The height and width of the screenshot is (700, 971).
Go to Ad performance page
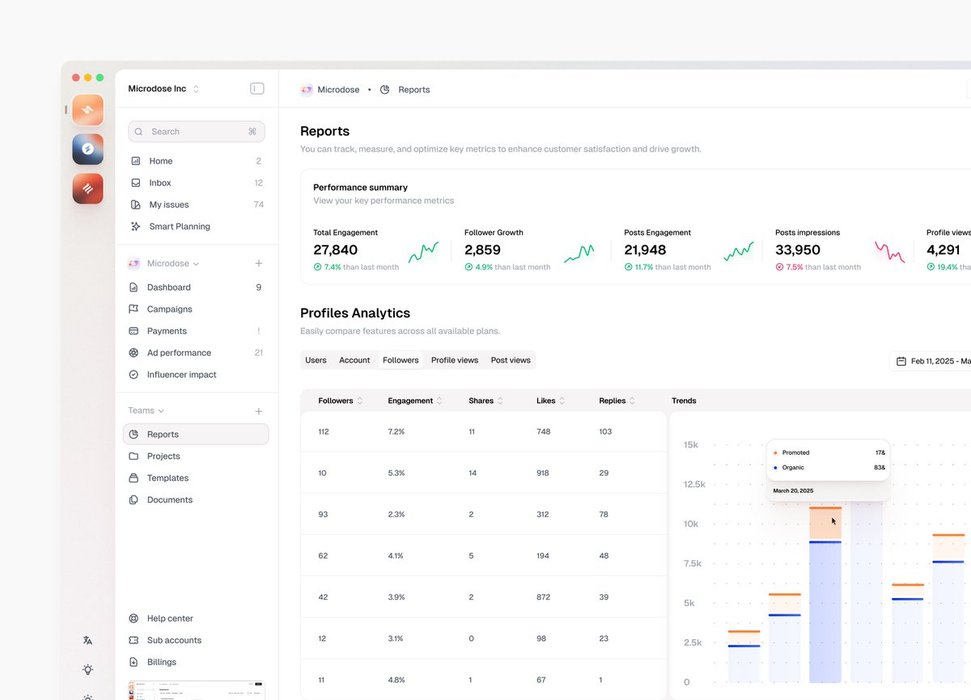pos(178,353)
